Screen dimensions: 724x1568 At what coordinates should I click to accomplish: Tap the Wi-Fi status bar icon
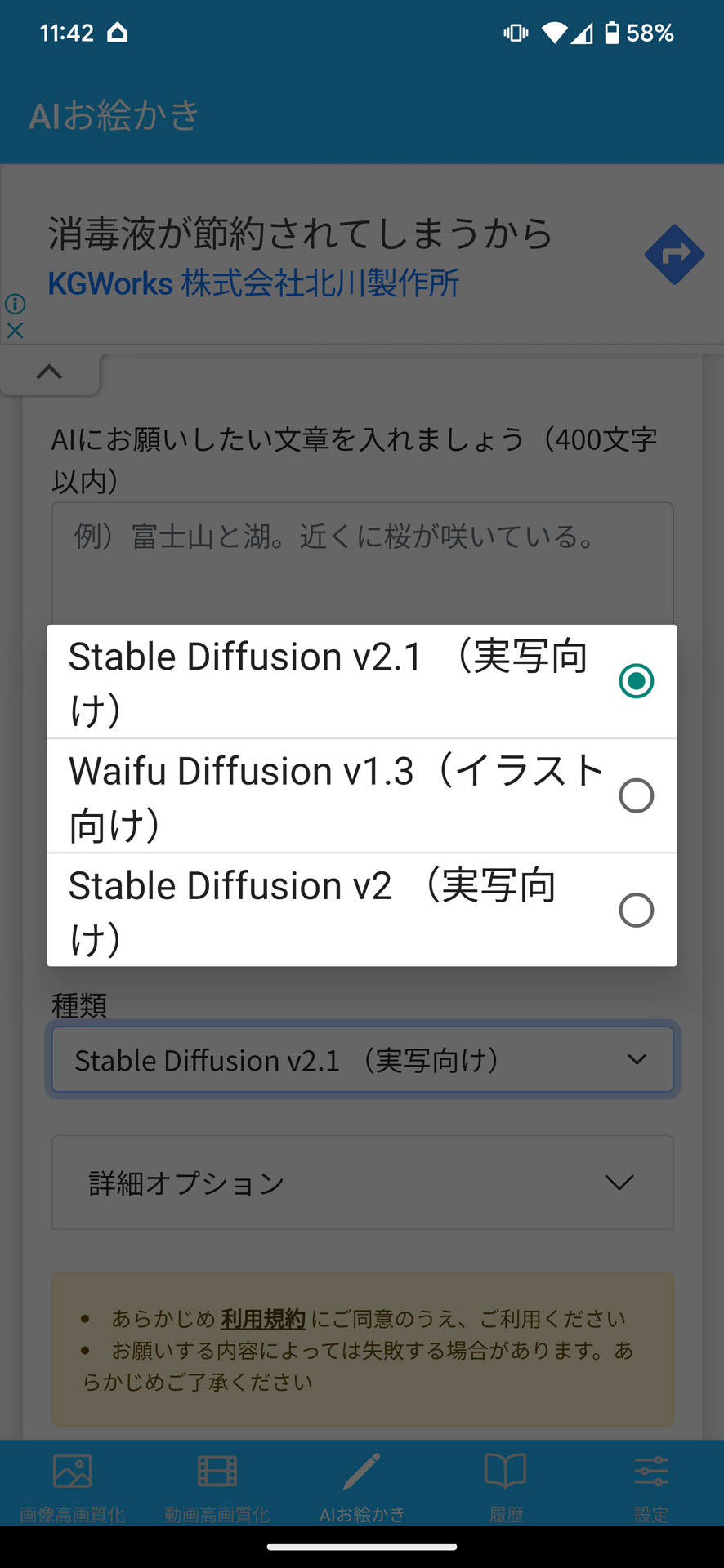coord(554,33)
